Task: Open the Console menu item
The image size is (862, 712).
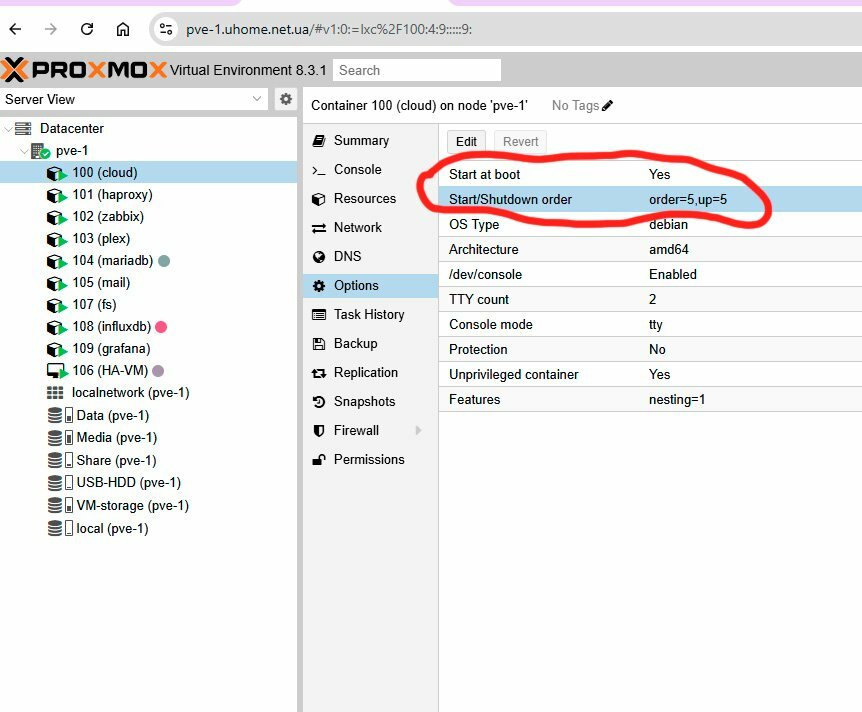Action: point(371,169)
